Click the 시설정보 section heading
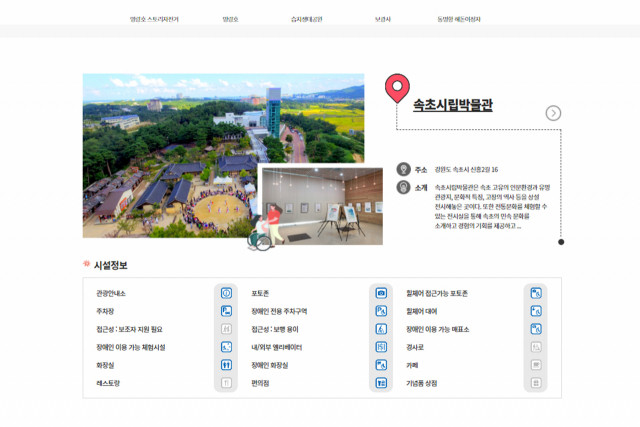 111,265
